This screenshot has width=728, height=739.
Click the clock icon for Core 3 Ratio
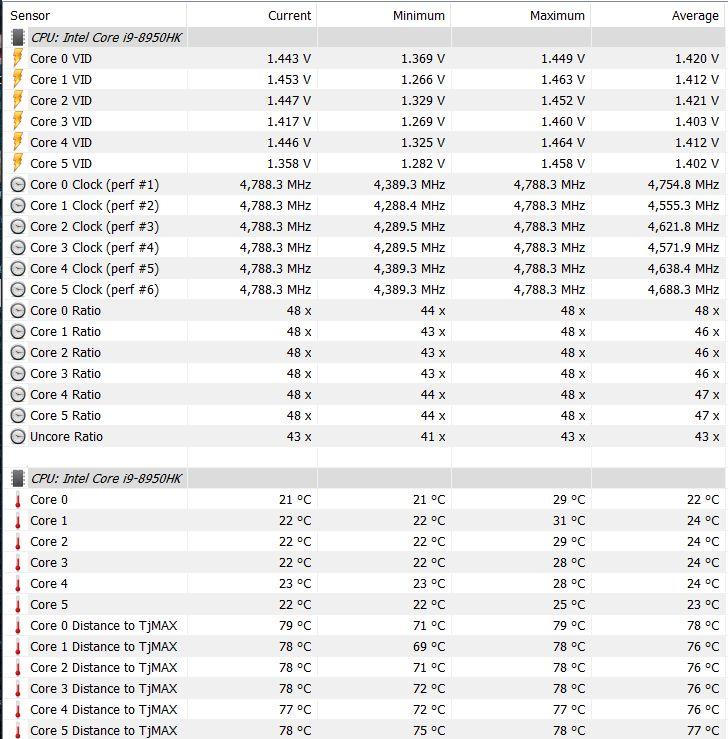pos(18,374)
